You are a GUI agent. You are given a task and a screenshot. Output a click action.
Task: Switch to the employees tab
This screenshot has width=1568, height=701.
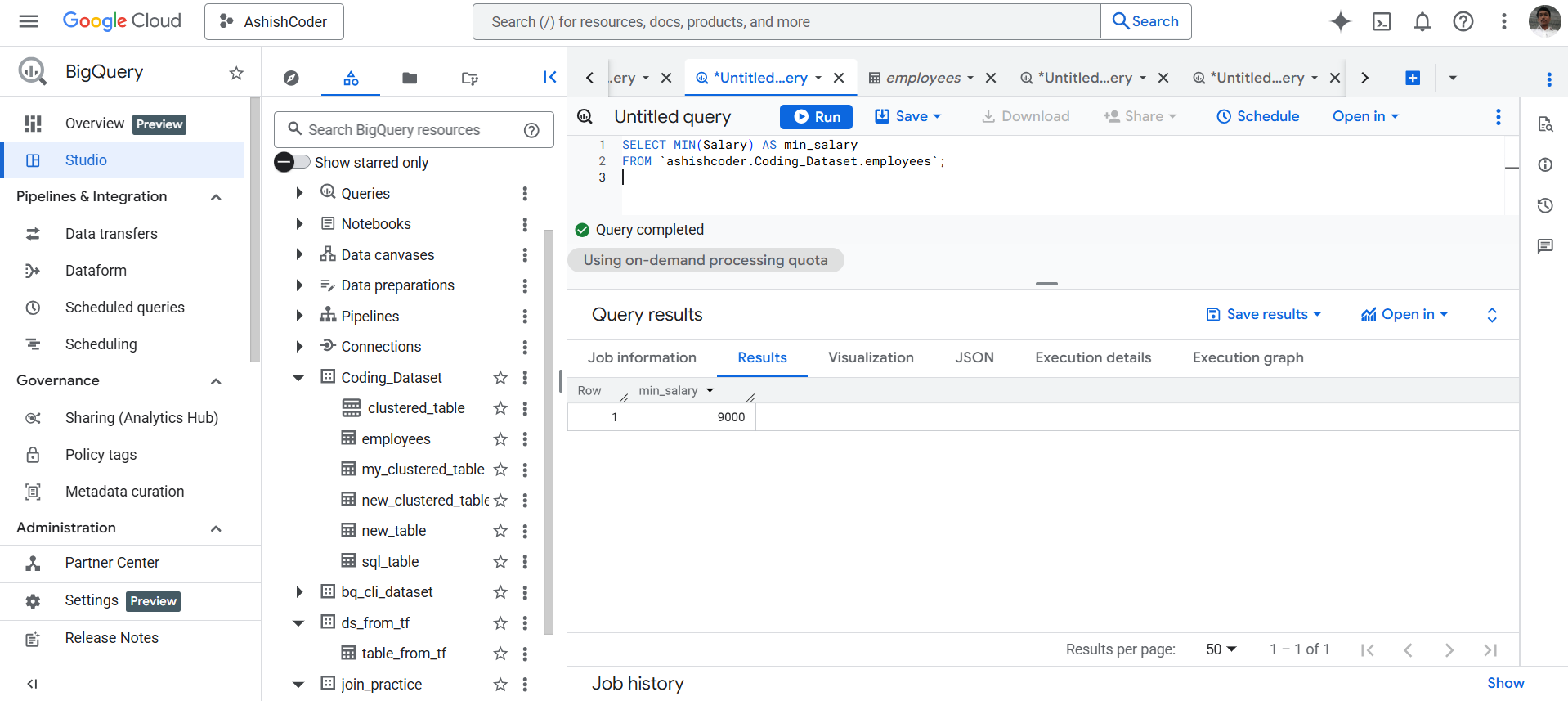[923, 78]
